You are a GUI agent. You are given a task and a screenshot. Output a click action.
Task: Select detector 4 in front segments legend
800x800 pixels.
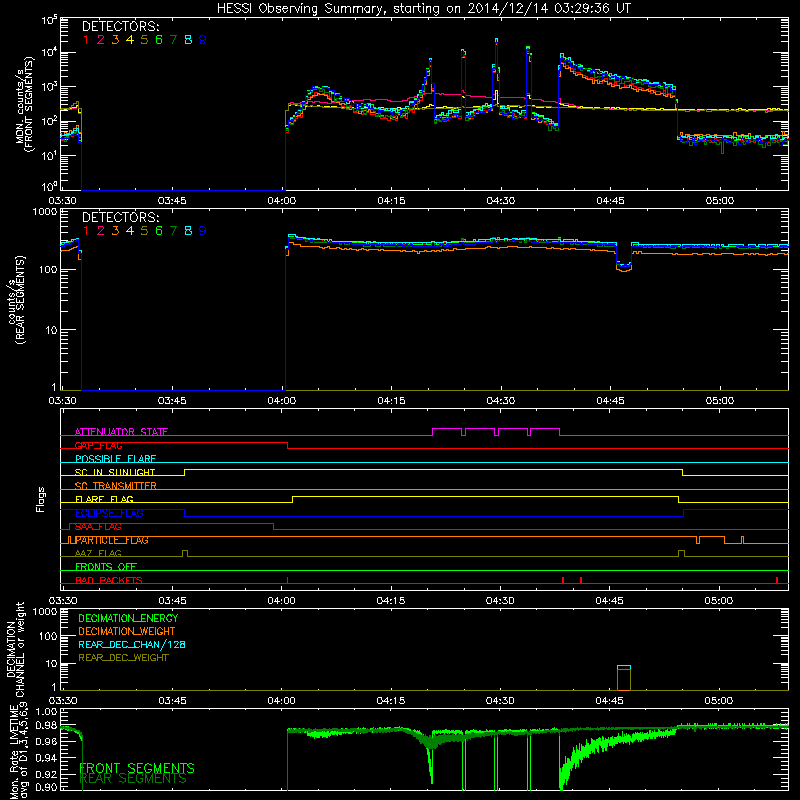click(130, 40)
